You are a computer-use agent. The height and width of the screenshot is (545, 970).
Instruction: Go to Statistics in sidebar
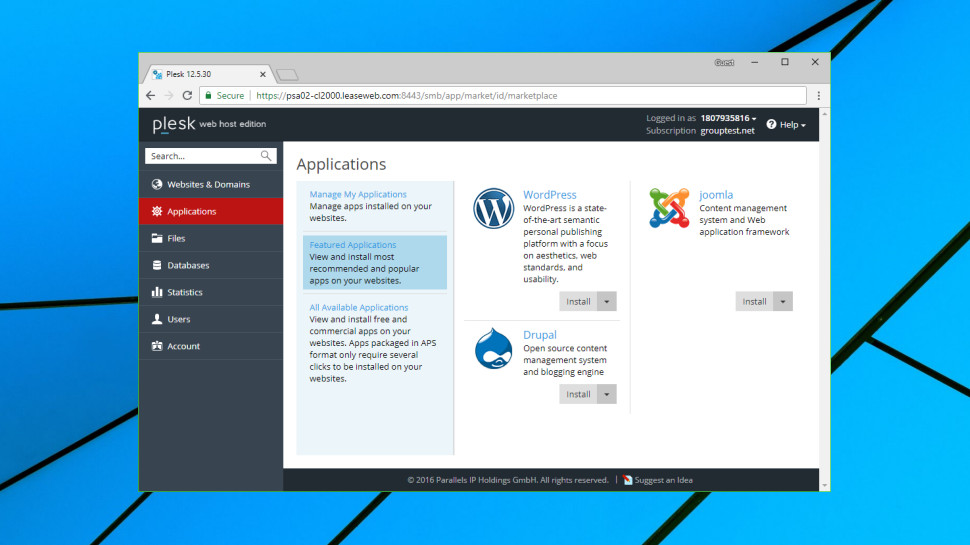point(211,292)
